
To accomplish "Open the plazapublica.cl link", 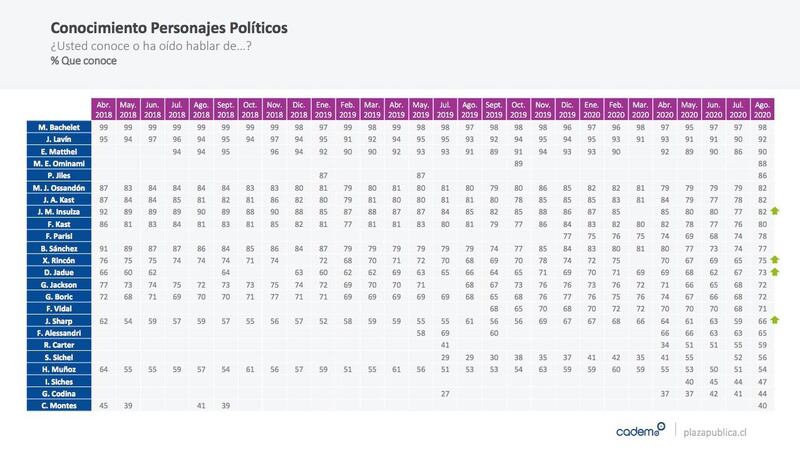I will tap(715, 432).
